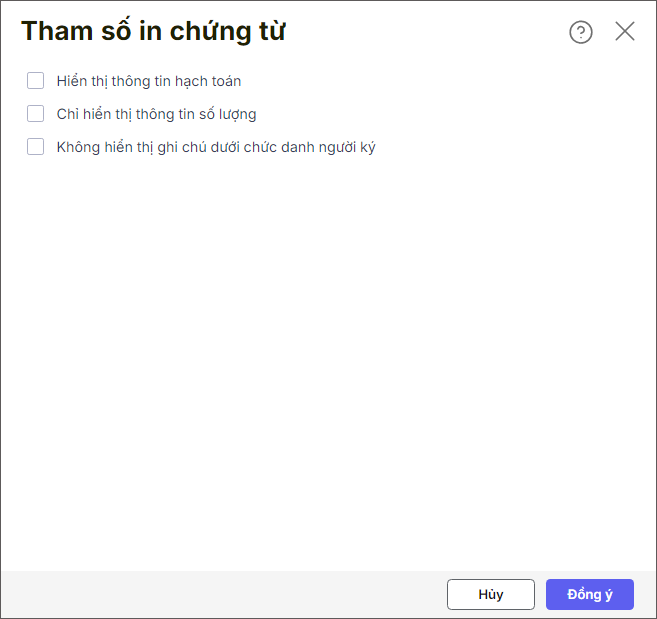
Task: Tick the Hiển thị thông tin hạch toán checkbox
Action: 36,80
